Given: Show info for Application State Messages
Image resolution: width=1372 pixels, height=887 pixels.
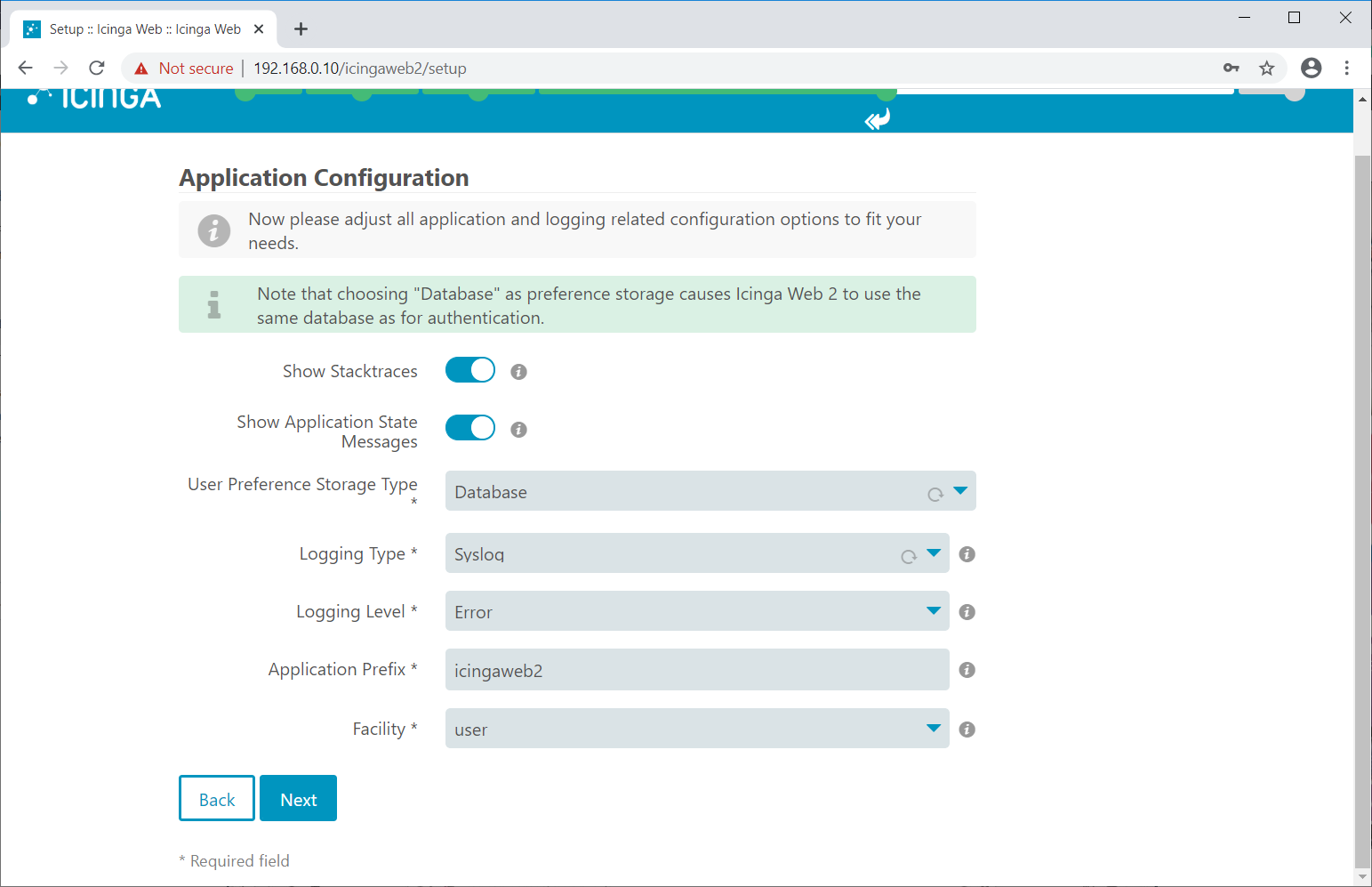Looking at the screenshot, I should point(519,430).
